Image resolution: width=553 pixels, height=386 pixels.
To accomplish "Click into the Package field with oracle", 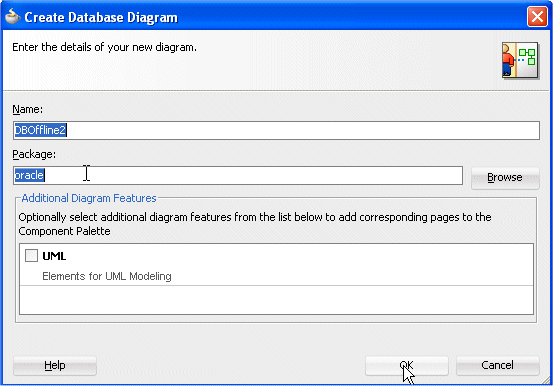I will (x=238, y=175).
